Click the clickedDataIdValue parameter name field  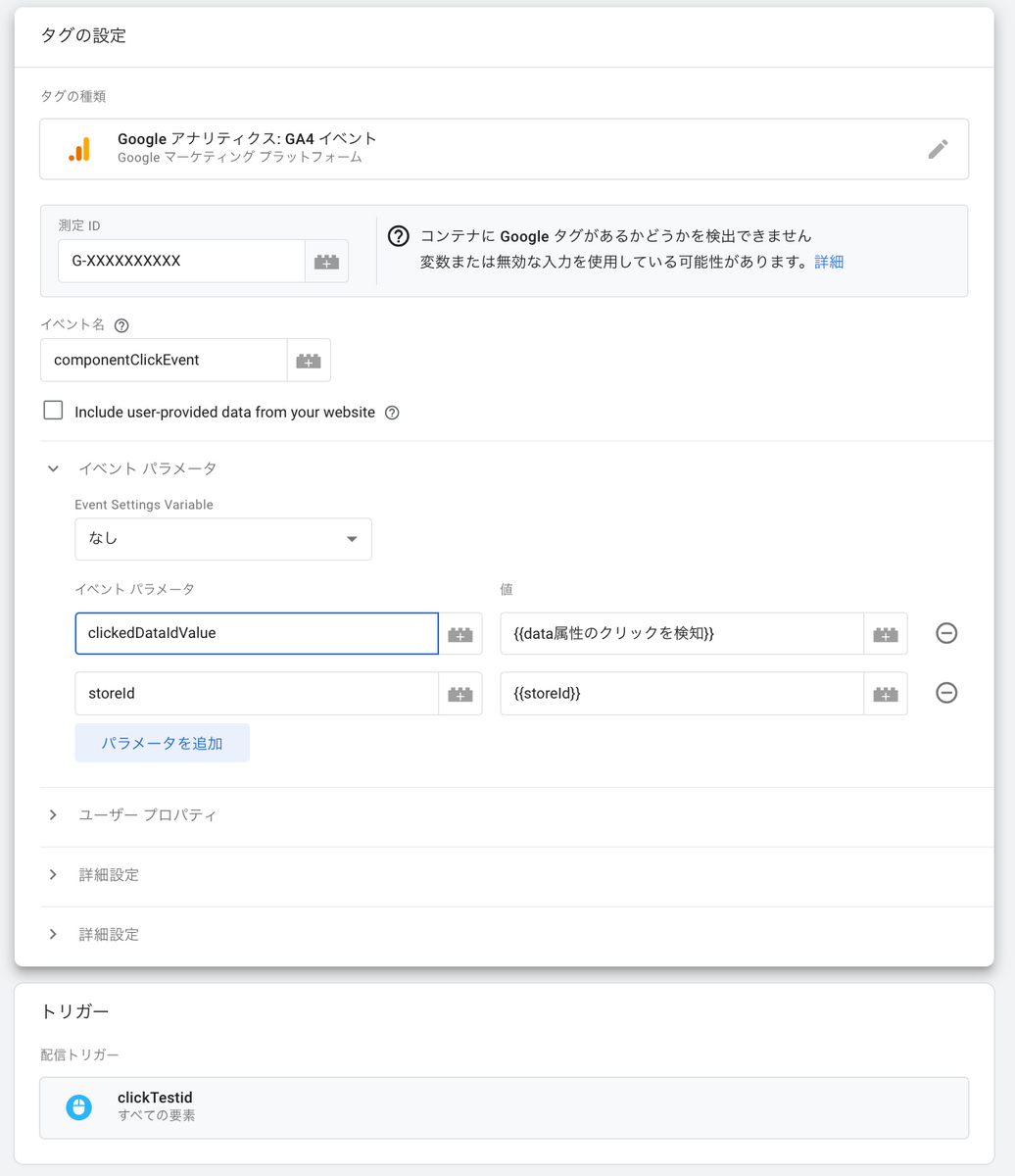(257, 633)
